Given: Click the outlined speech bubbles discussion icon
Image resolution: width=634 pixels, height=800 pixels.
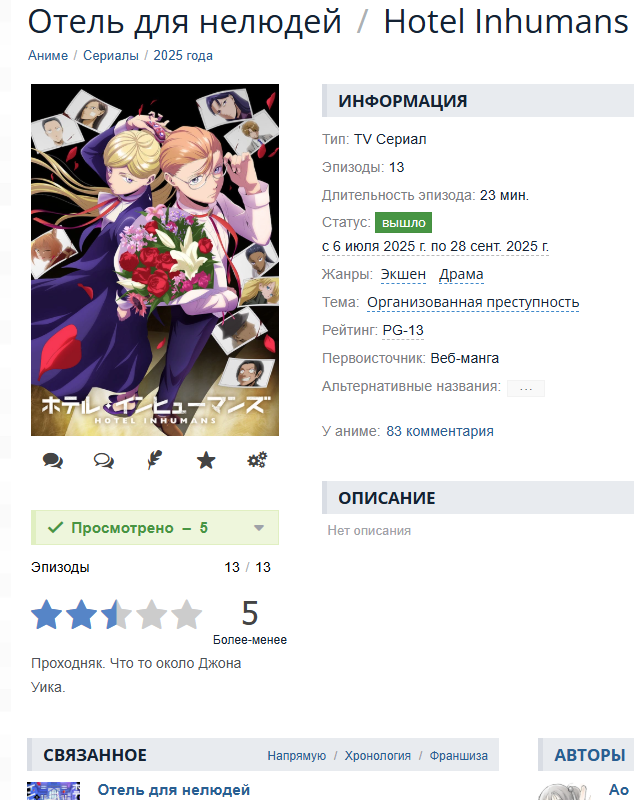Looking at the screenshot, I should (104, 461).
